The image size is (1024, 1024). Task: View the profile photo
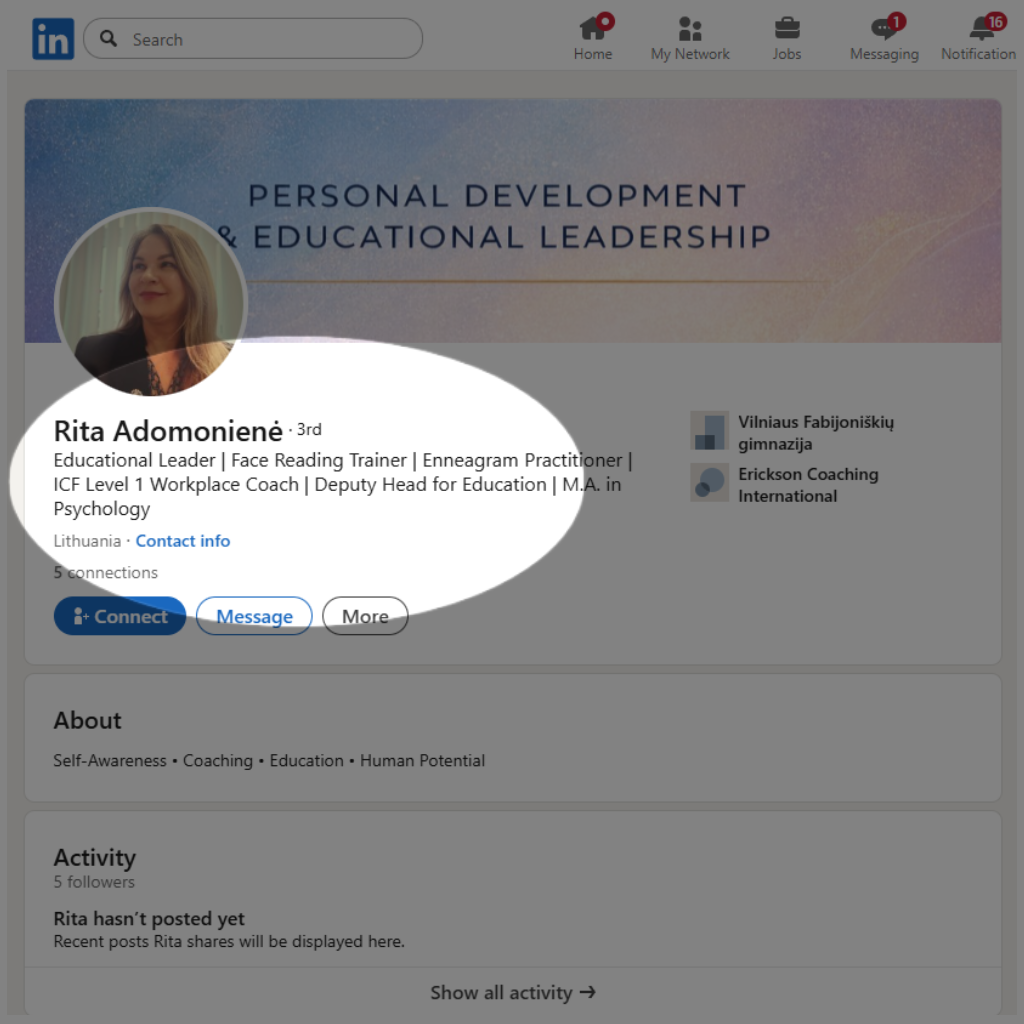150,302
